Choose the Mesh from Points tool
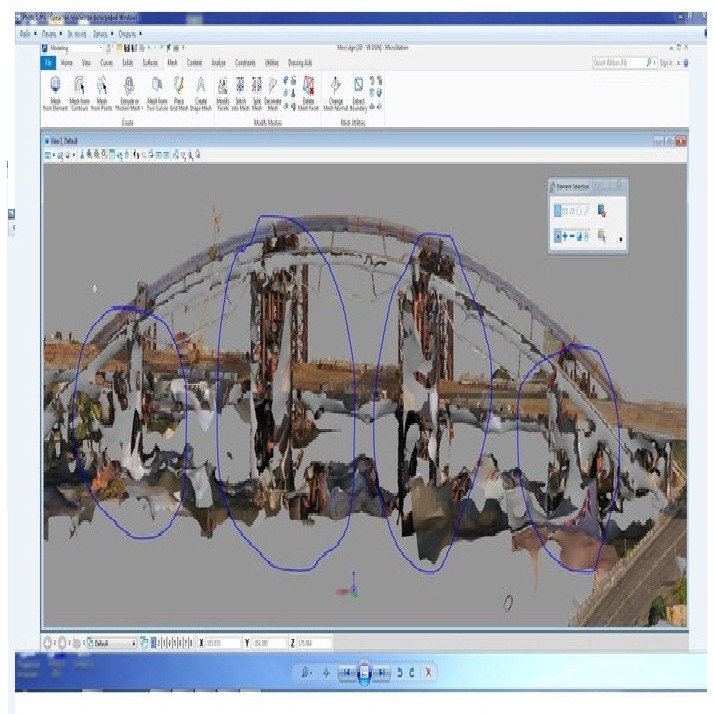The width and height of the screenshot is (714, 714). [102, 93]
